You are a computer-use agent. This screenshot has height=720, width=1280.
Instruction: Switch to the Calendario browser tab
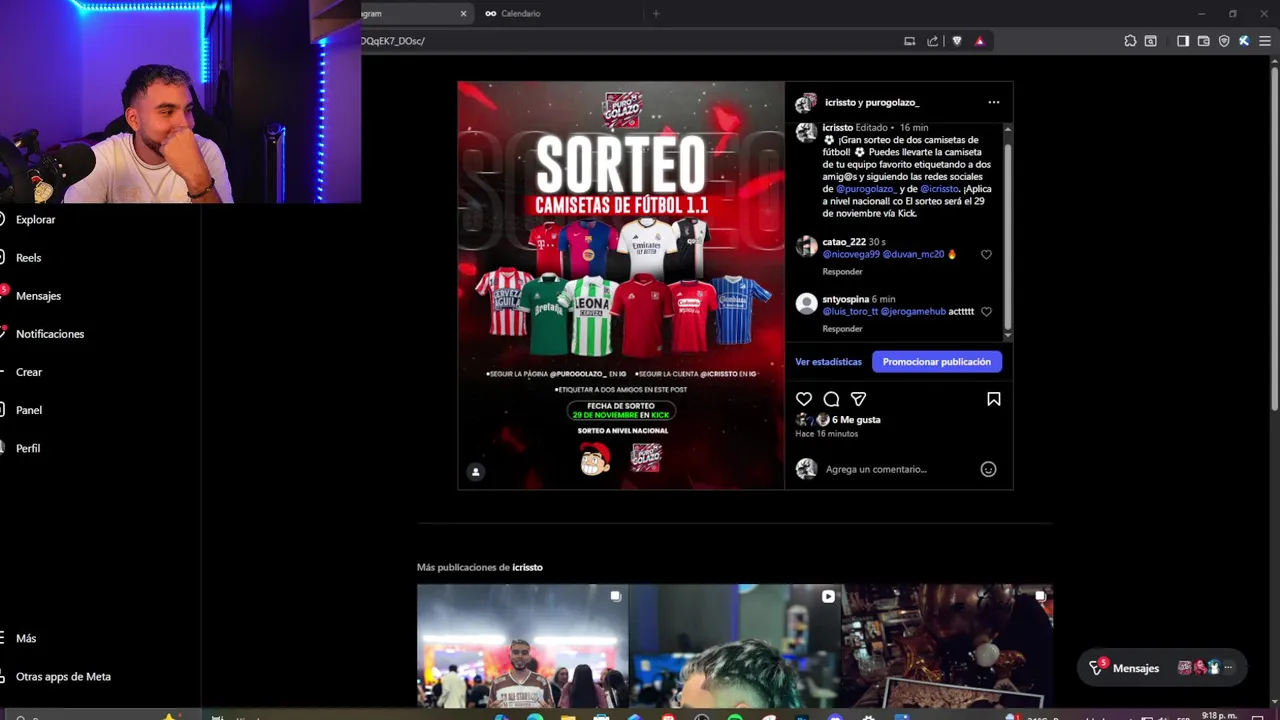(x=520, y=13)
